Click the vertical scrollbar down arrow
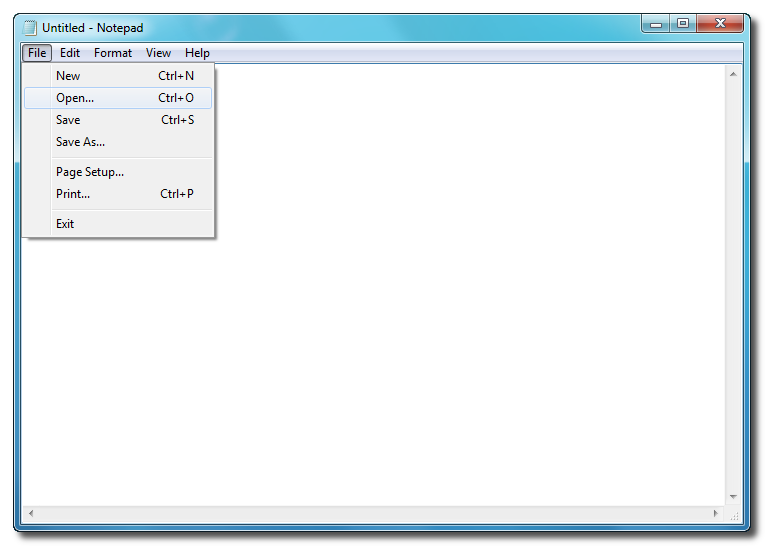765x546 pixels. click(733, 497)
